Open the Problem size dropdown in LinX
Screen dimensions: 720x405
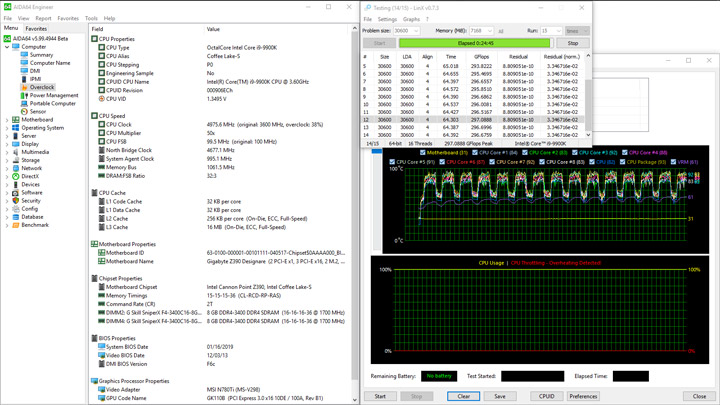click(406, 31)
